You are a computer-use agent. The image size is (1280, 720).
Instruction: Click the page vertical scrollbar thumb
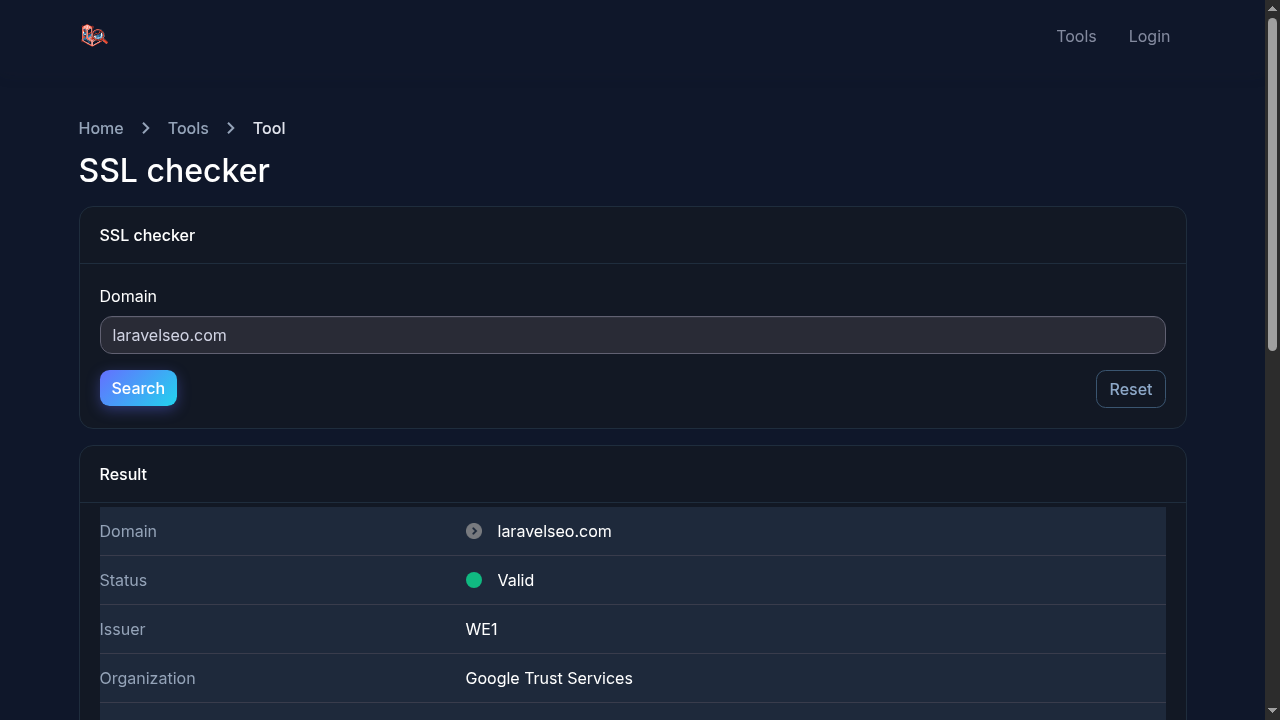[1272, 182]
